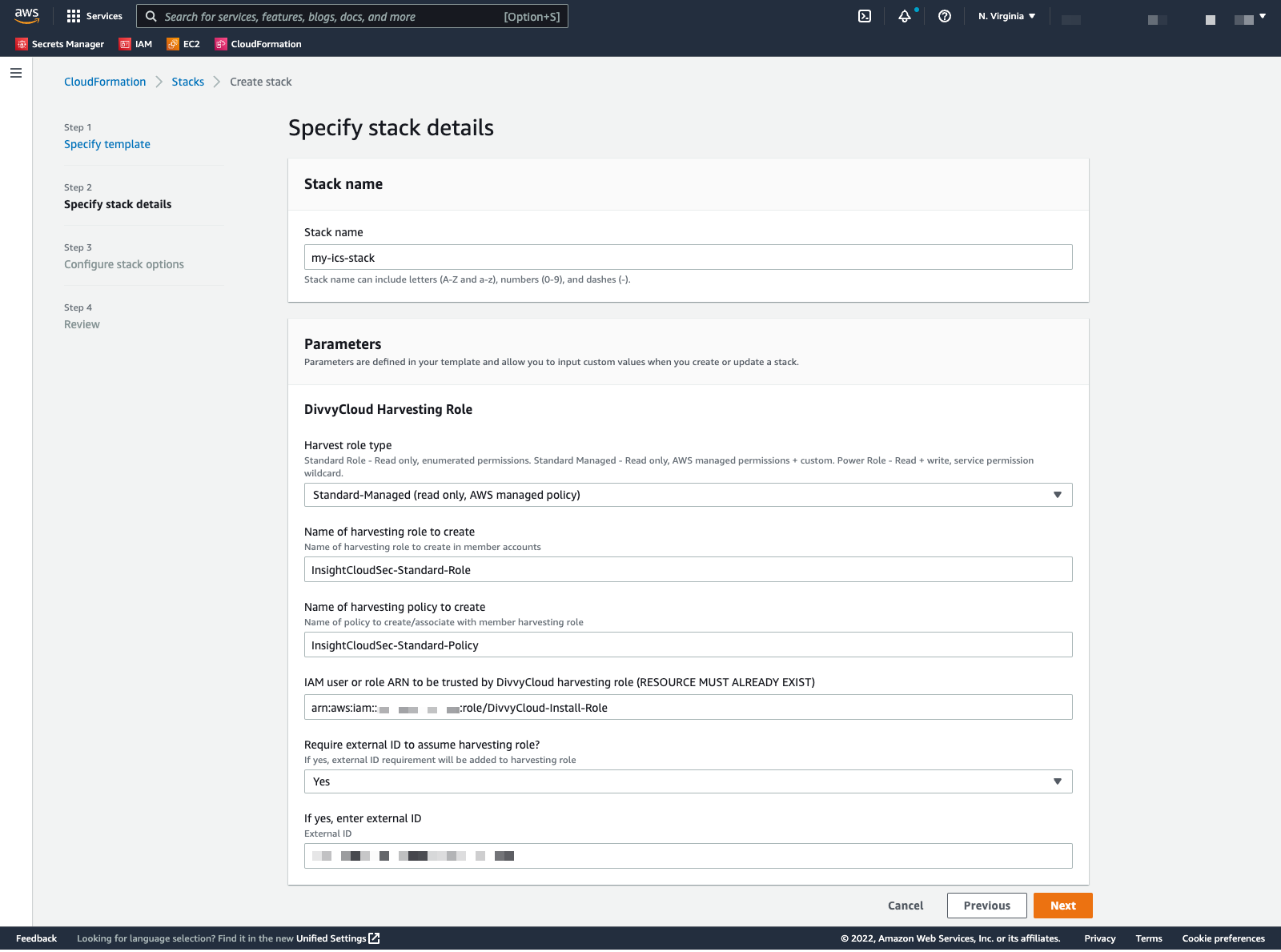Open the hamburger navigation menu
Screen dimensions: 1281x952
[16, 73]
